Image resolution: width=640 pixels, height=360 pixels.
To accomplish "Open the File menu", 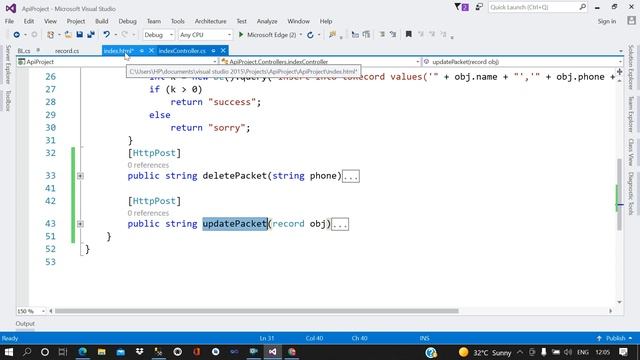I will point(9,21).
